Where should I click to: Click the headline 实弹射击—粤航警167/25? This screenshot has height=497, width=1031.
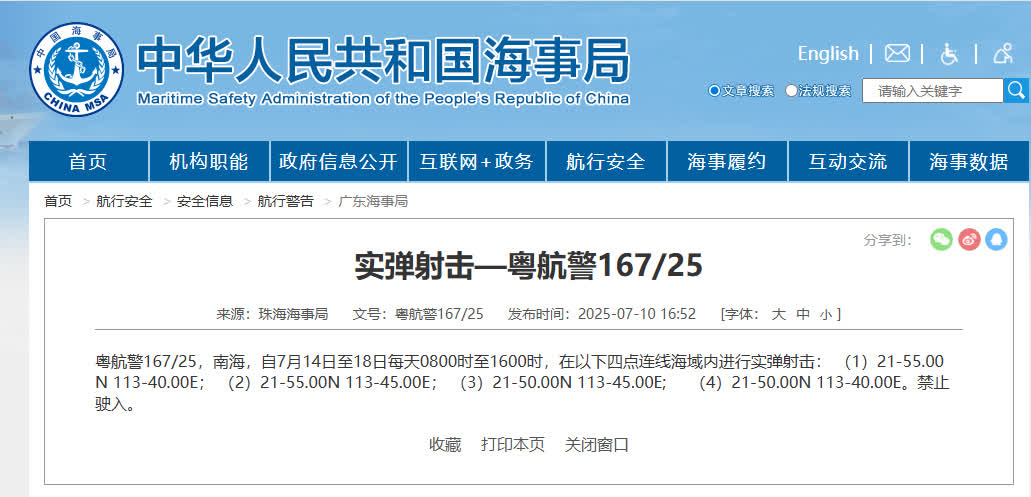point(529,266)
